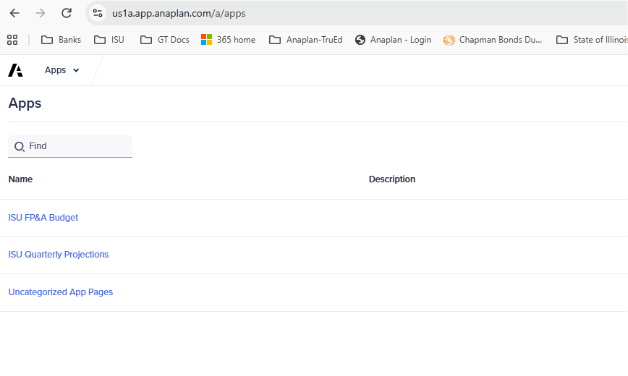Go back with the browser back arrow
Image resolution: width=628 pixels, height=376 pixels.
tap(14, 13)
